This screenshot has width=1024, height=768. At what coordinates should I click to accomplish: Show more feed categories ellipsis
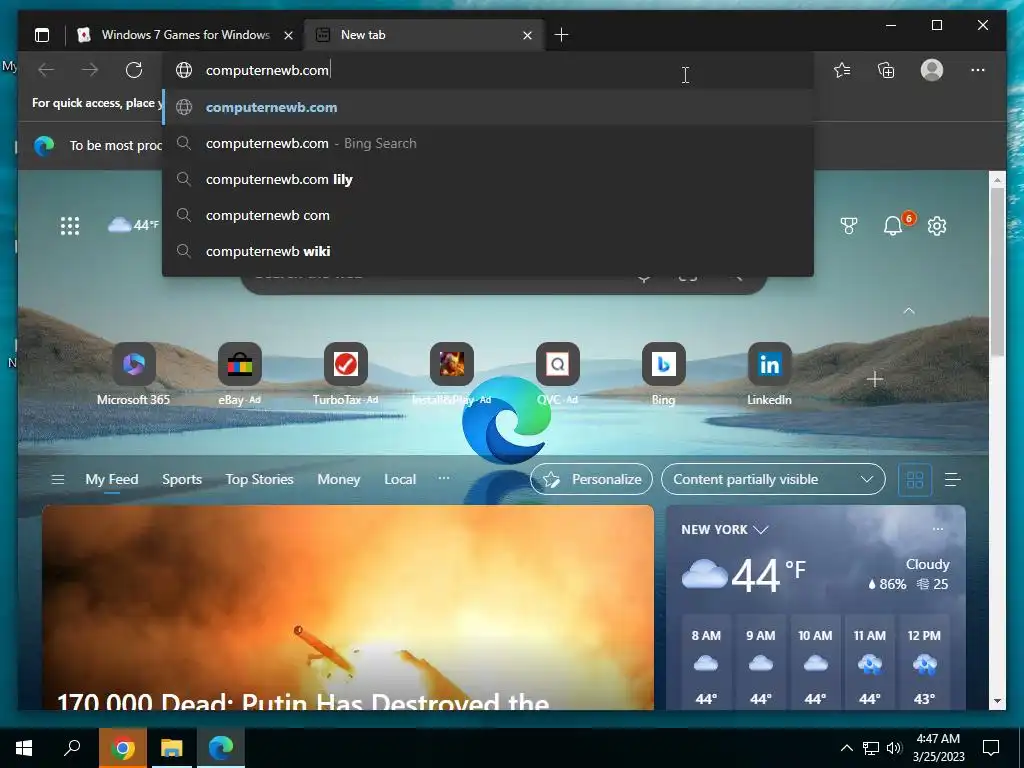coord(444,479)
